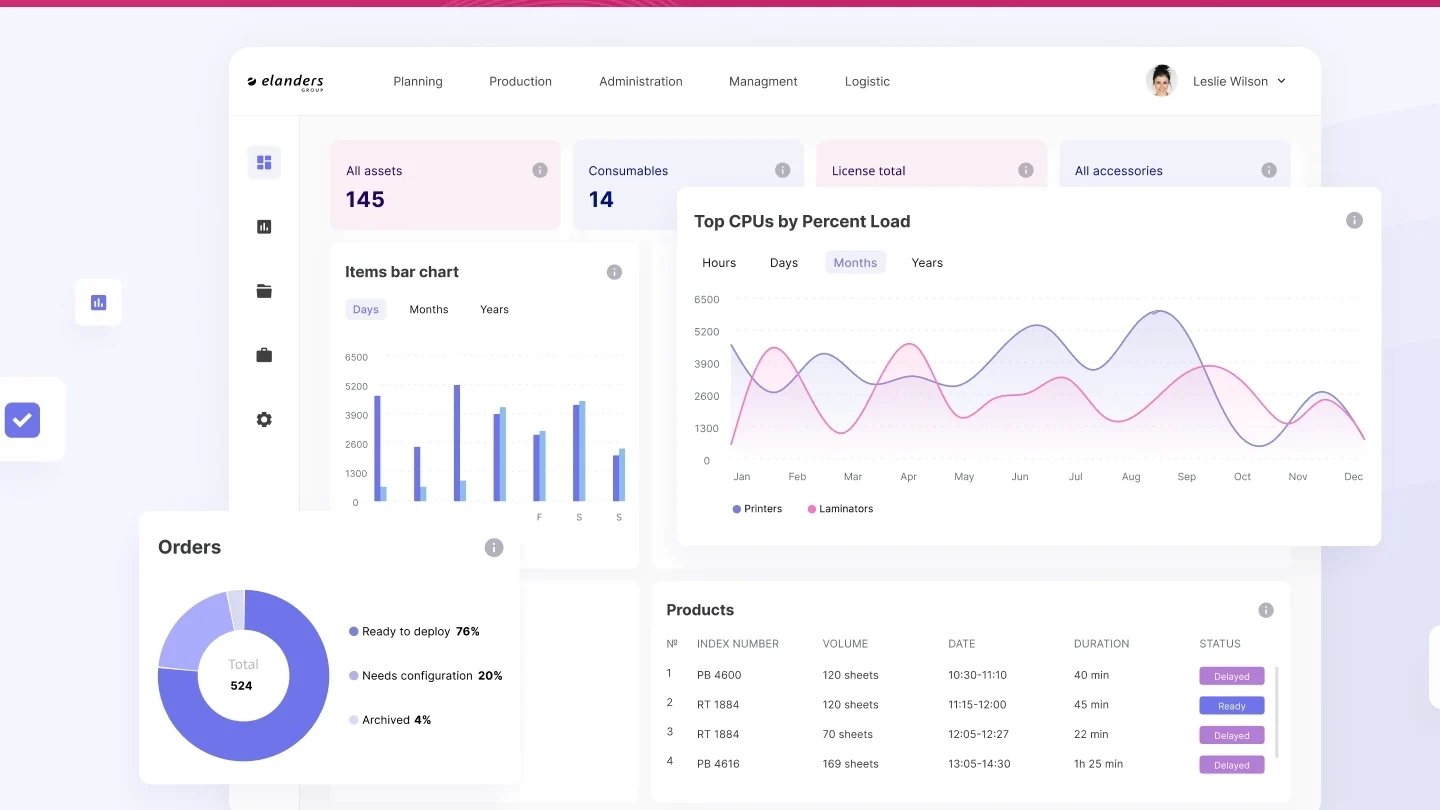Click the Aug label on CPU chart
Screen dimensions: 1440x810
click(x=1131, y=477)
